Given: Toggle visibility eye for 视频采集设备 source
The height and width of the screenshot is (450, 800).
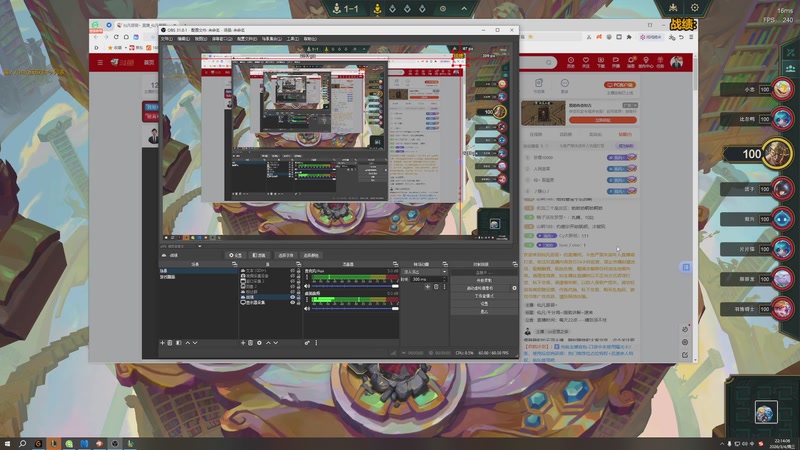Looking at the screenshot, I should pyautogui.click(x=293, y=276).
